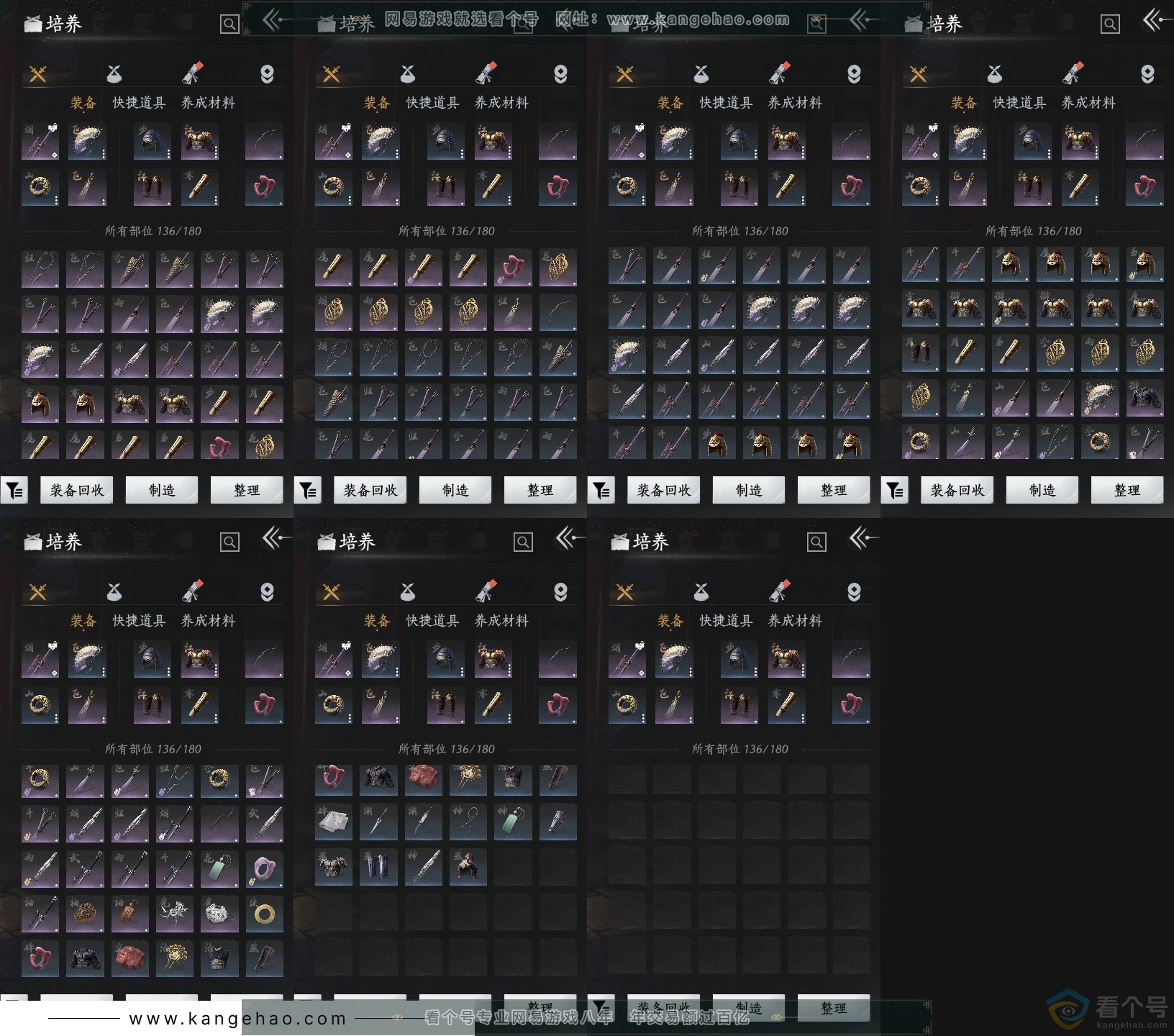1174x1036 pixels.
Task: Open the filter icon in the top-left panel
Action: click(14, 491)
